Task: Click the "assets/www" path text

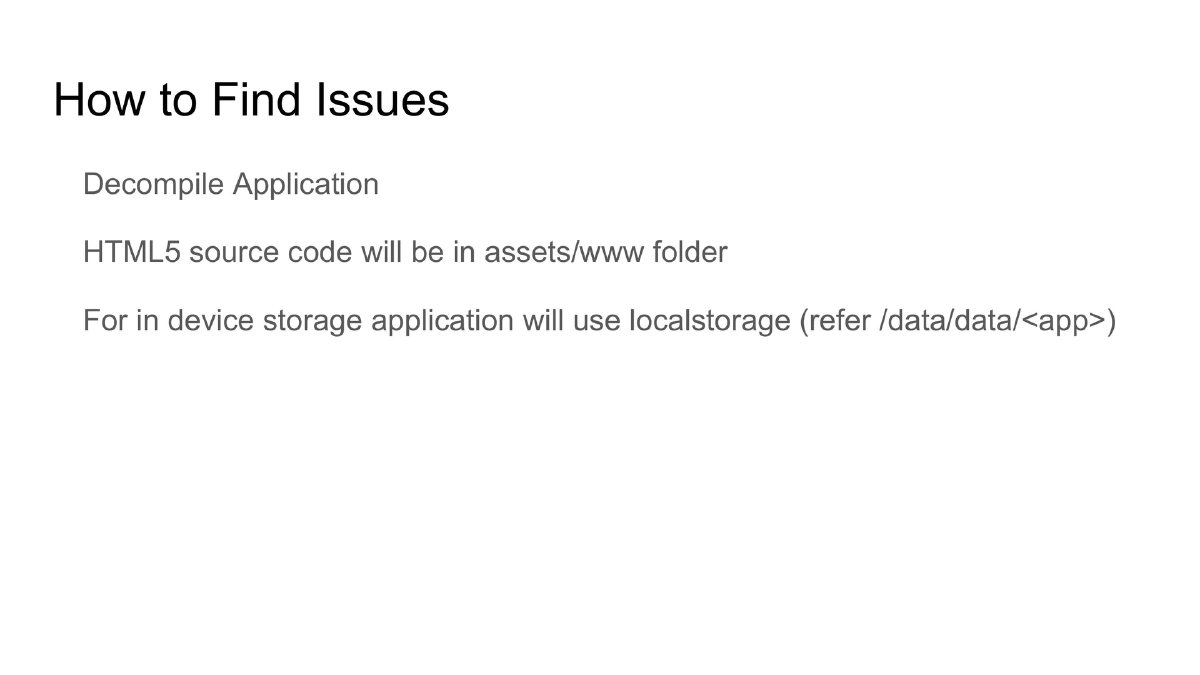Action: tap(564, 252)
